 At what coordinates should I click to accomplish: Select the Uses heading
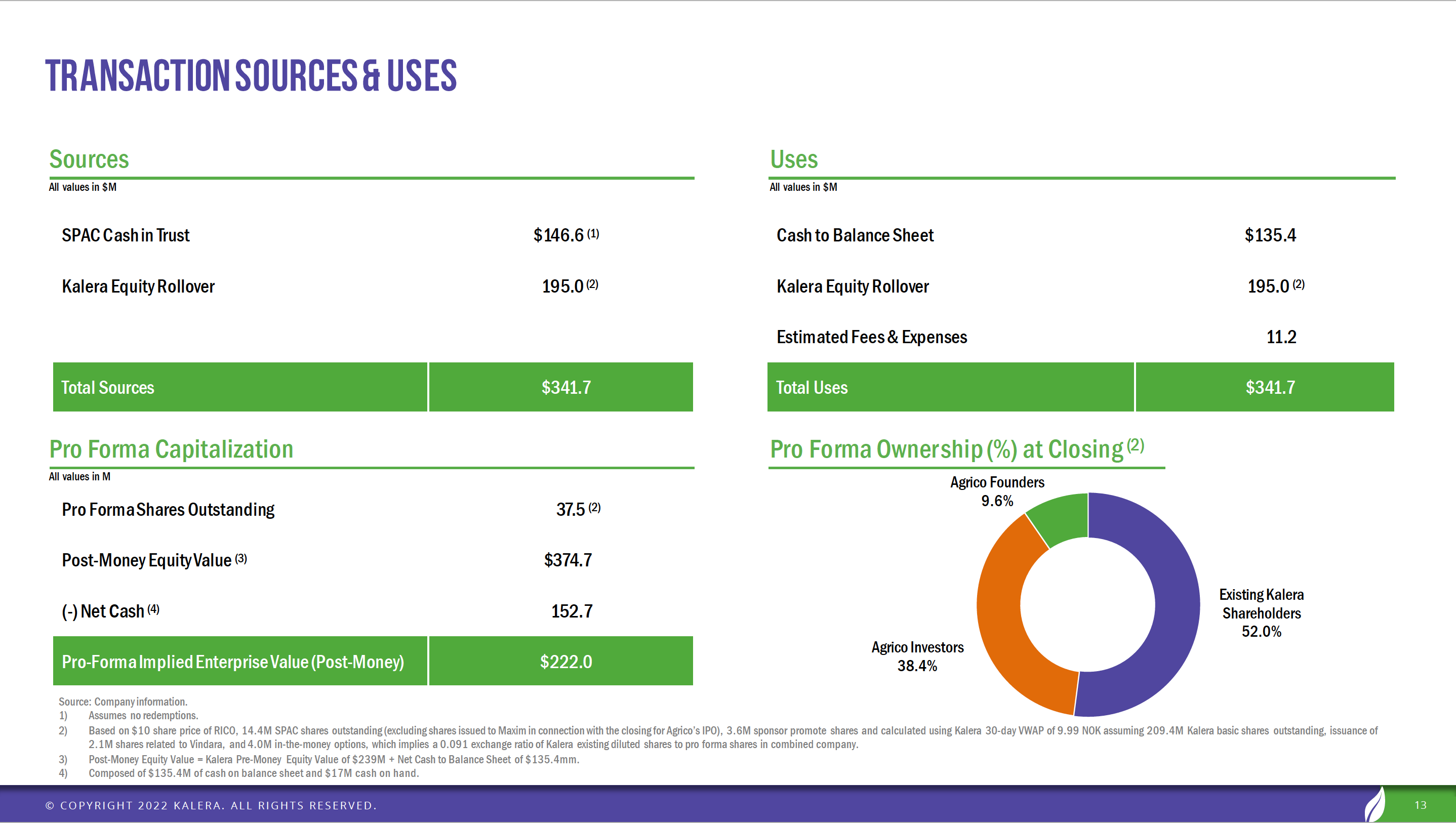click(x=794, y=159)
